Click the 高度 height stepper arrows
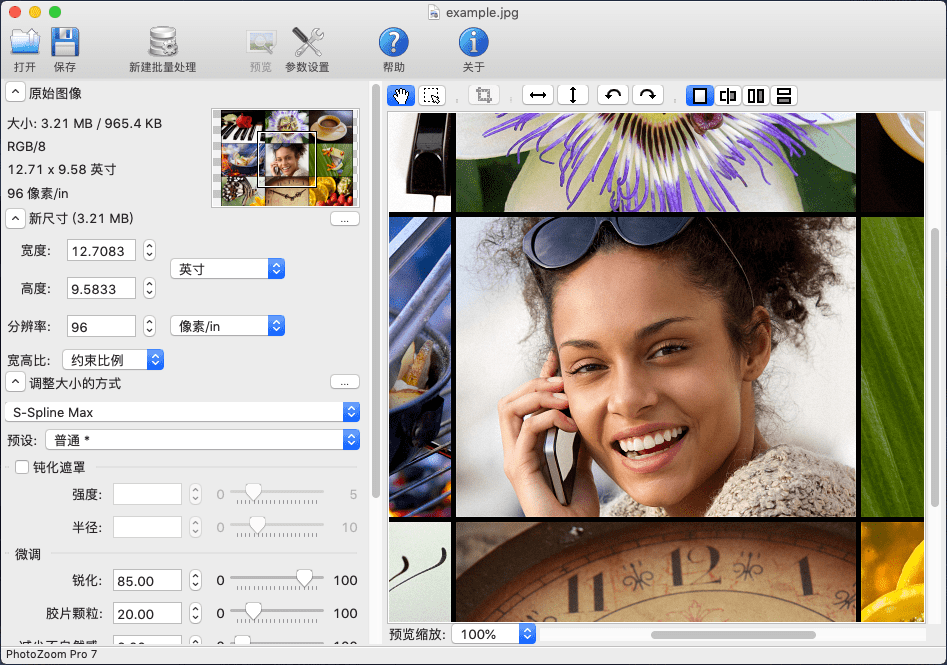This screenshot has height=665, width=947. tap(150, 288)
